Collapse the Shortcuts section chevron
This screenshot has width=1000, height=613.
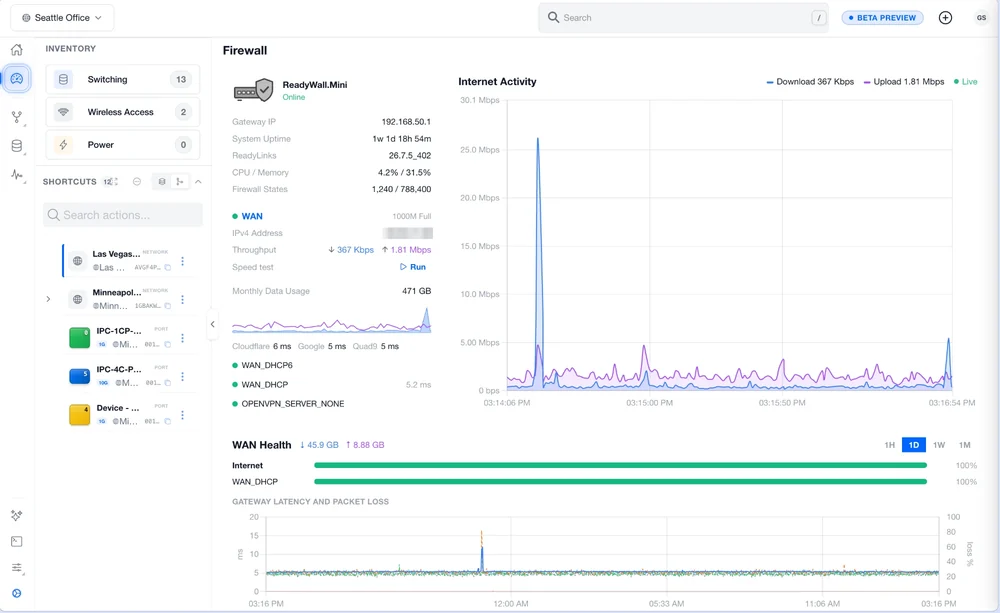tap(198, 182)
